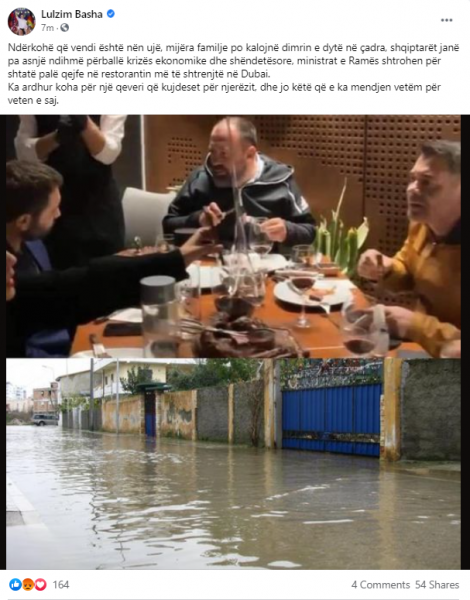Open the 4 Comments link

(380, 585)
